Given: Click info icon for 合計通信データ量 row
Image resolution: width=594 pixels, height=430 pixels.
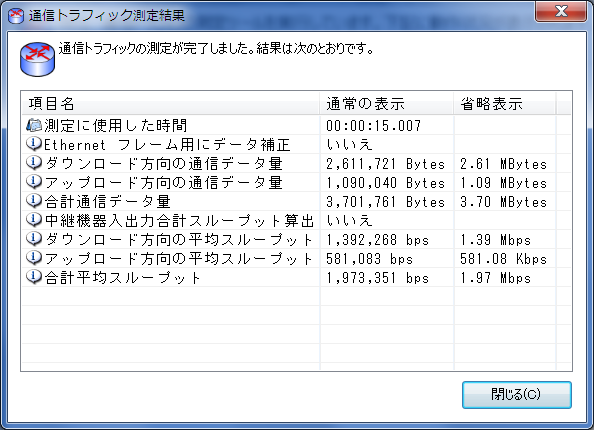Looking at the screenshot, I should (34, 200).
